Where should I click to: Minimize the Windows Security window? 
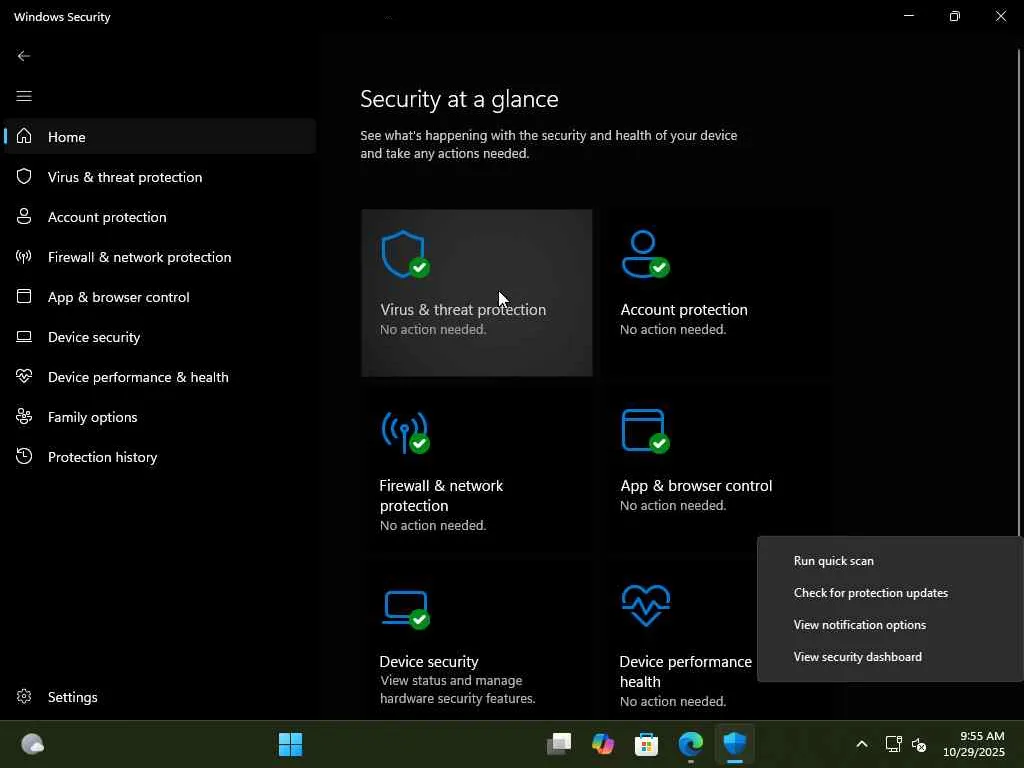[908, 16]
